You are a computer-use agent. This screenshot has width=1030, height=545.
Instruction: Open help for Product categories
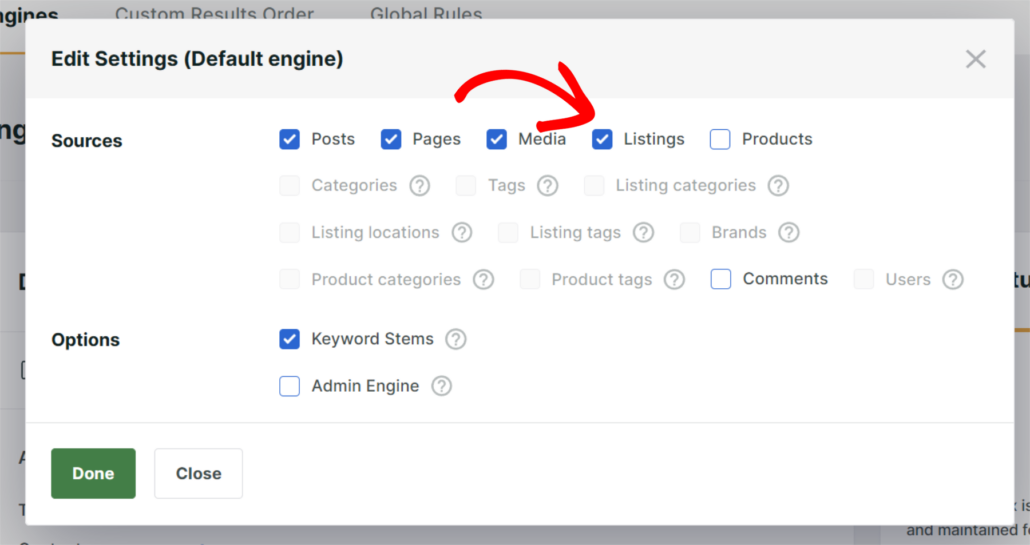coord(483,280)
